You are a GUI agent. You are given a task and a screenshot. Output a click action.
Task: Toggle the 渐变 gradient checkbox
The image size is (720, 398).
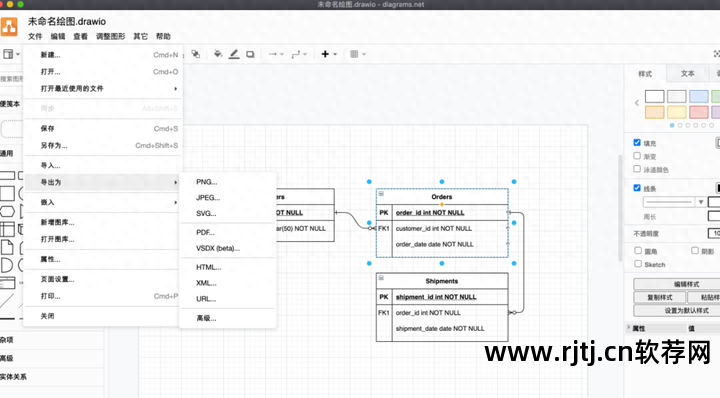pos(637,156)
